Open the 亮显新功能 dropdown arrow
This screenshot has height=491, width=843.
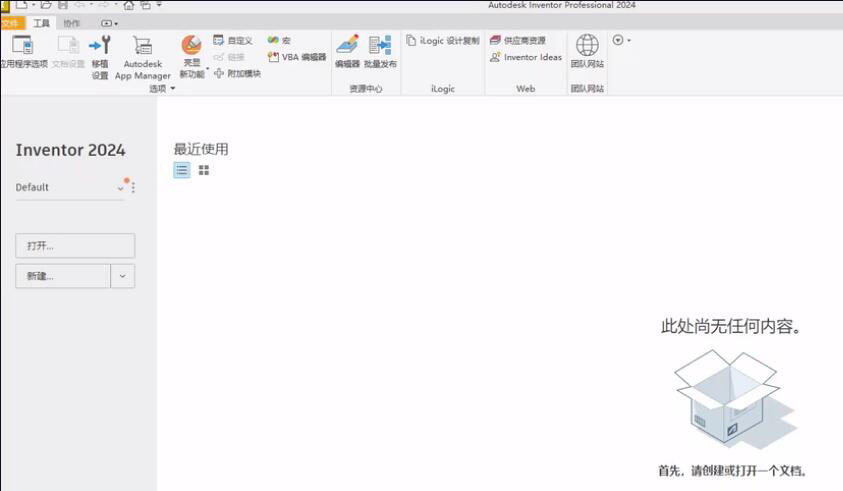(208, 69)
